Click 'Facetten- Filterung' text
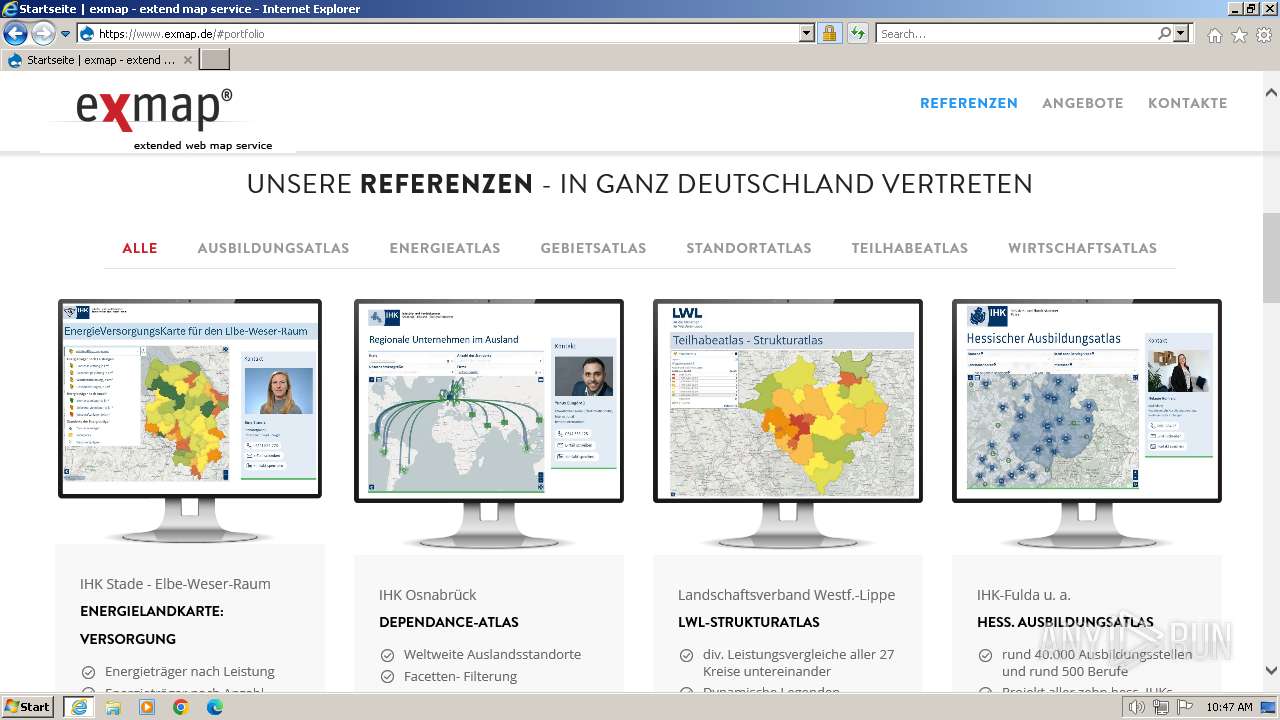Viewport: 1280px width, 720px height. coord(460,677)
